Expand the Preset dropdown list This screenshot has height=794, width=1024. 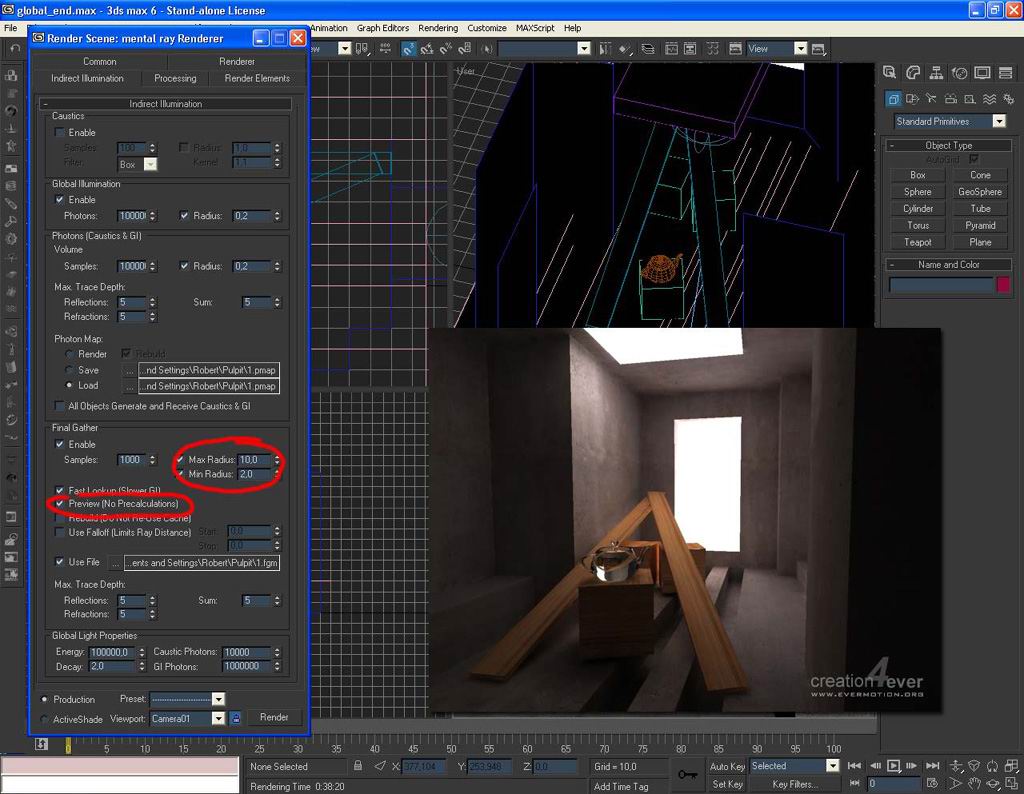[x=218, y=699]
